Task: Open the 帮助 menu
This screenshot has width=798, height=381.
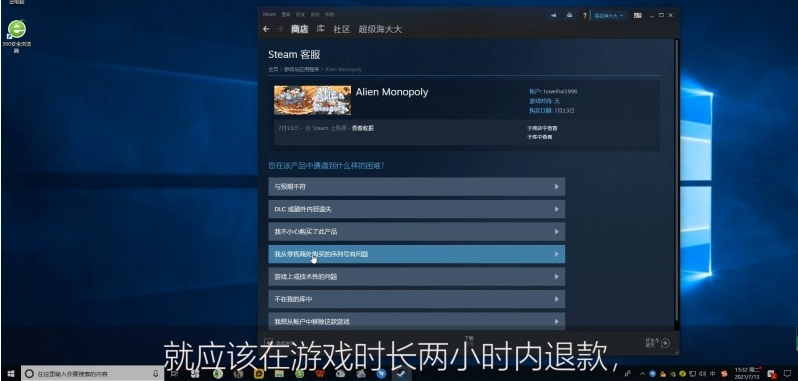Action: [330, 15]
